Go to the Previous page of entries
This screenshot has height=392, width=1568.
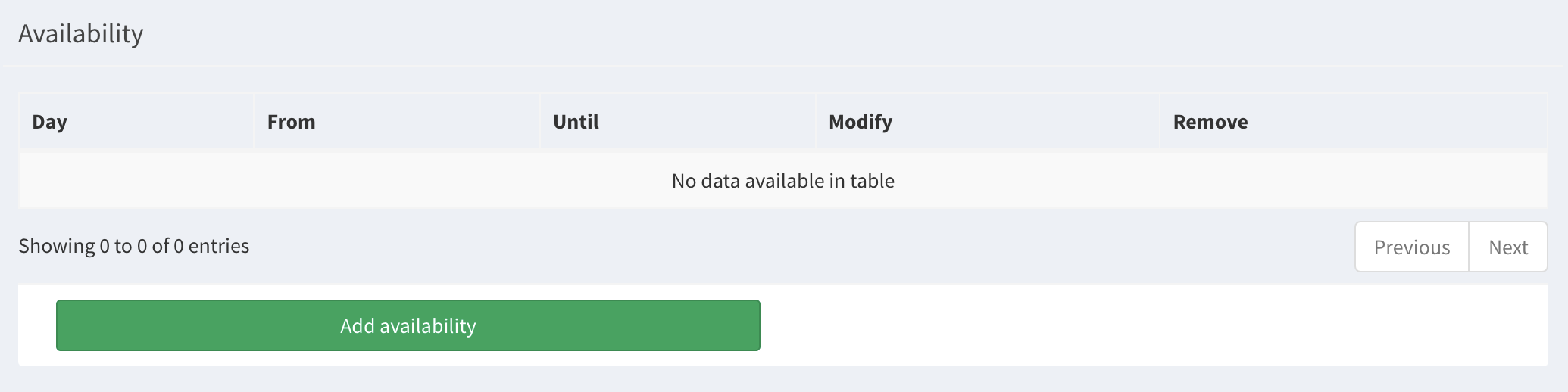1411,247
